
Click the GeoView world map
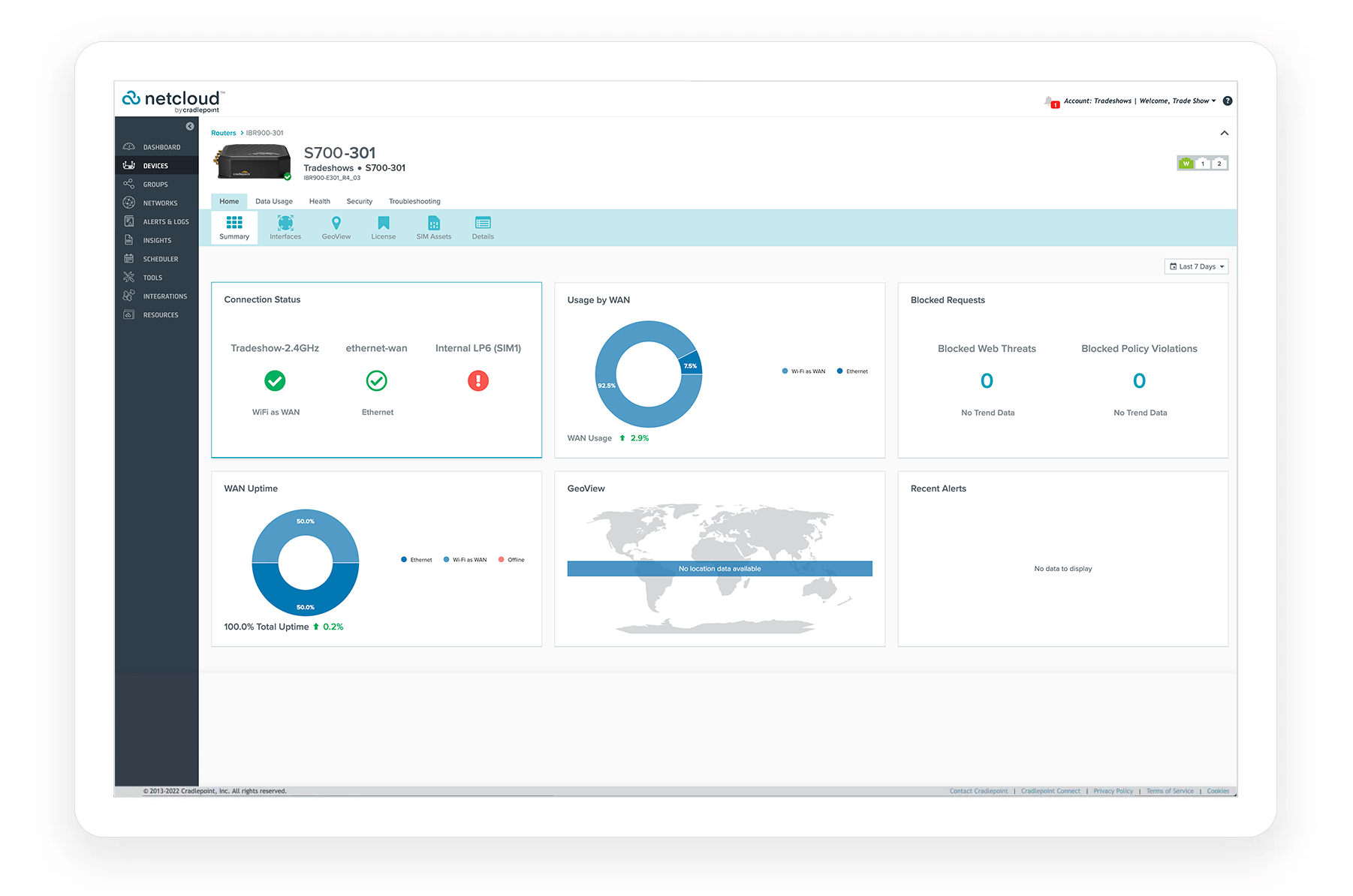click(720, 568)
